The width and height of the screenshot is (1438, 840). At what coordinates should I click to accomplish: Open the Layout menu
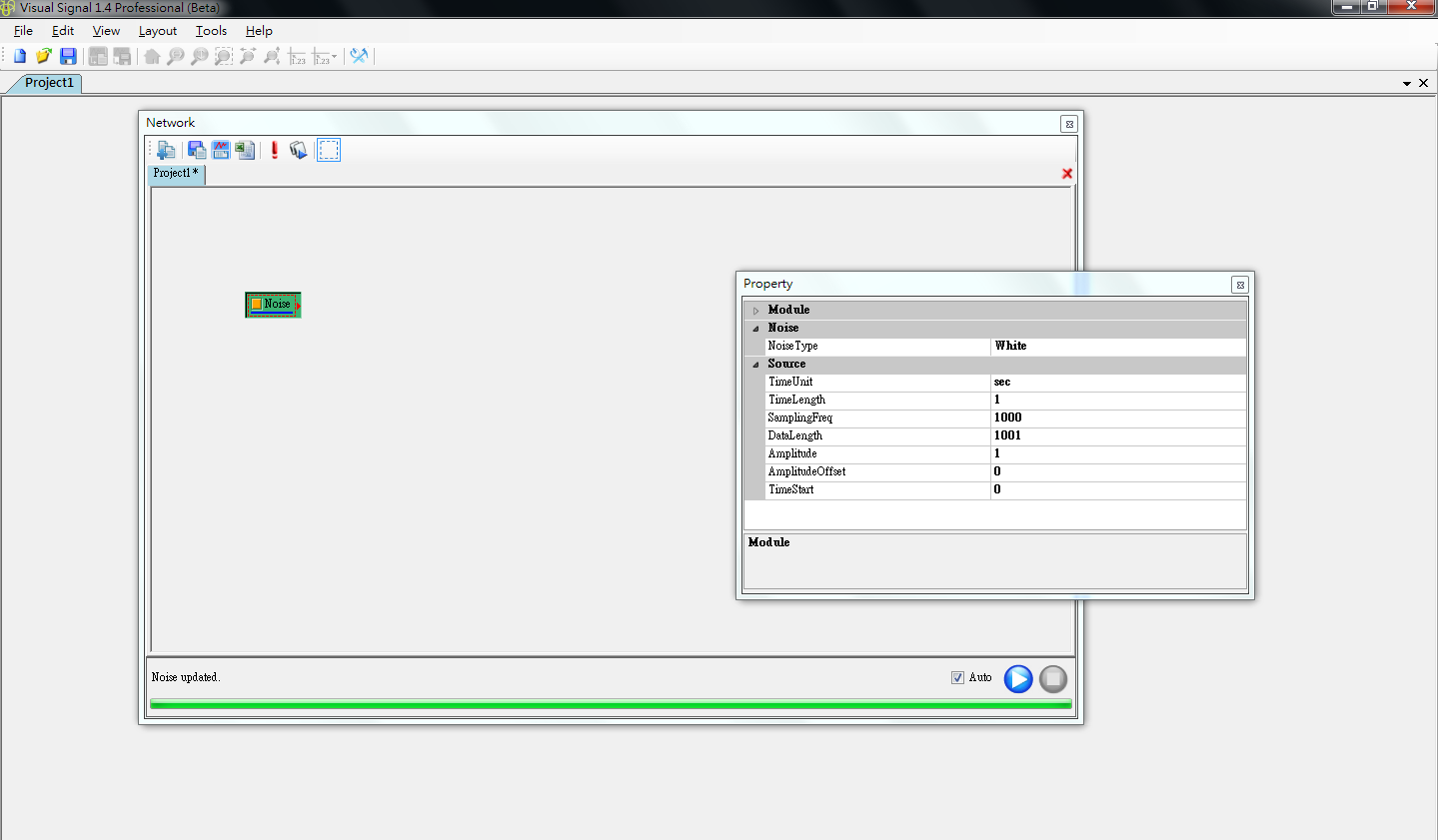[x=157, y=31]
